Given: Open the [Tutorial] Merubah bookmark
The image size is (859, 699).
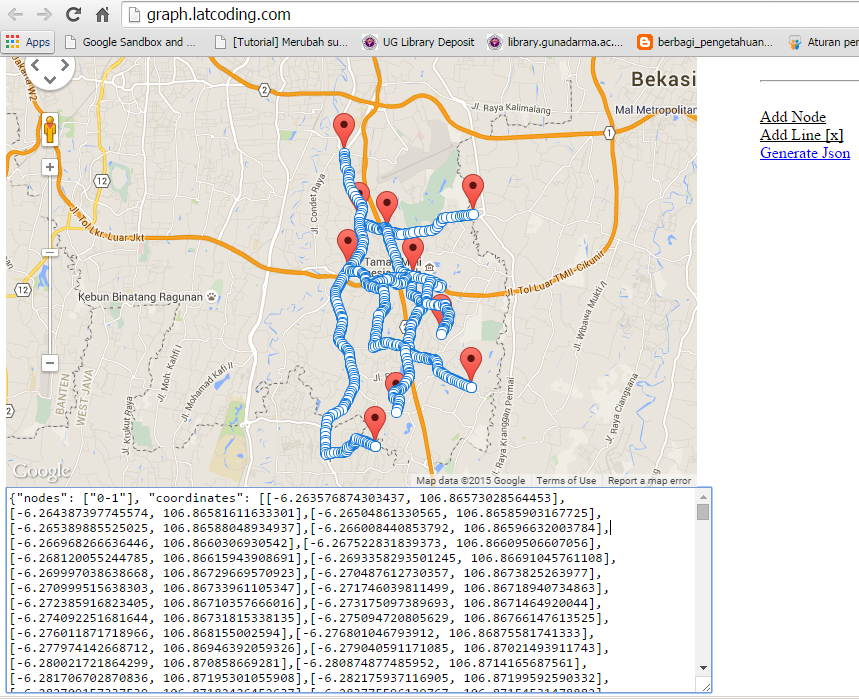Looking at the screenshot, I should (x=281, y=42).
